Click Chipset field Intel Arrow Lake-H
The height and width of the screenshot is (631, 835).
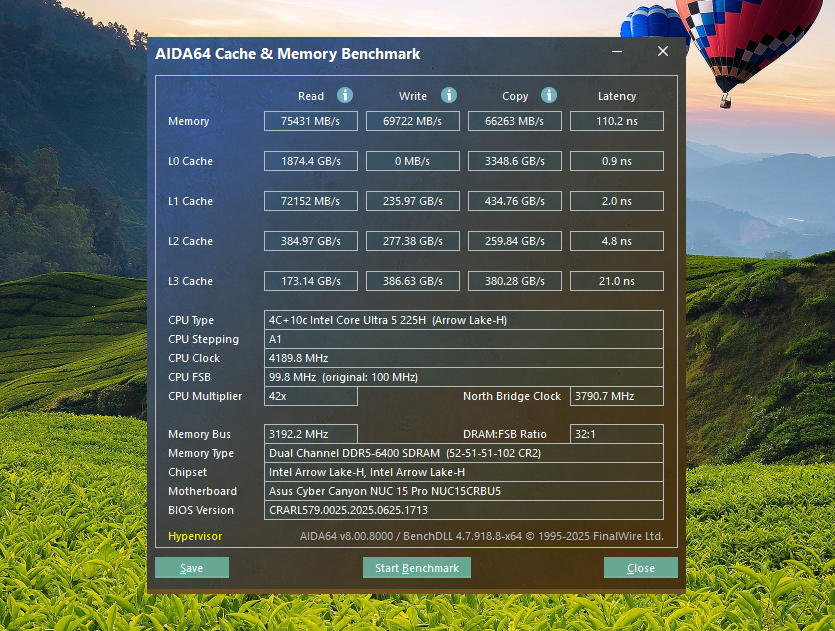pyautogui.click(x=464, y=472)
